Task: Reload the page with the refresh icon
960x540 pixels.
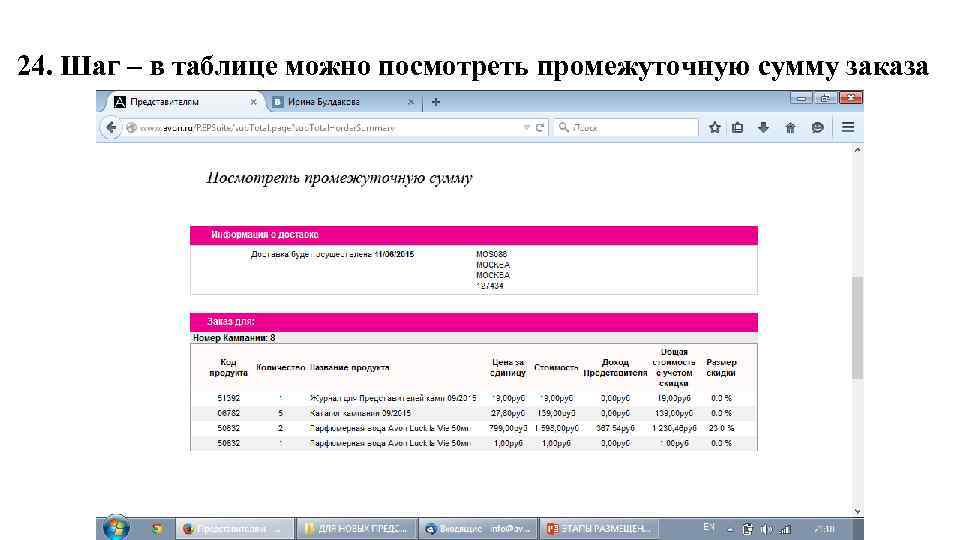Action: click(x=540, y=127)
